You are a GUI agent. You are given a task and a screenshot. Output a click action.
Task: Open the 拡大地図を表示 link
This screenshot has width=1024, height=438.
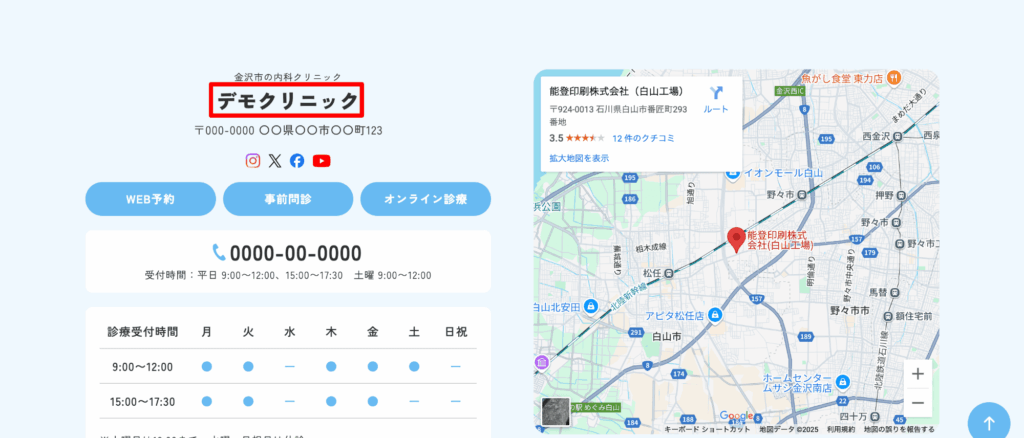579,158
